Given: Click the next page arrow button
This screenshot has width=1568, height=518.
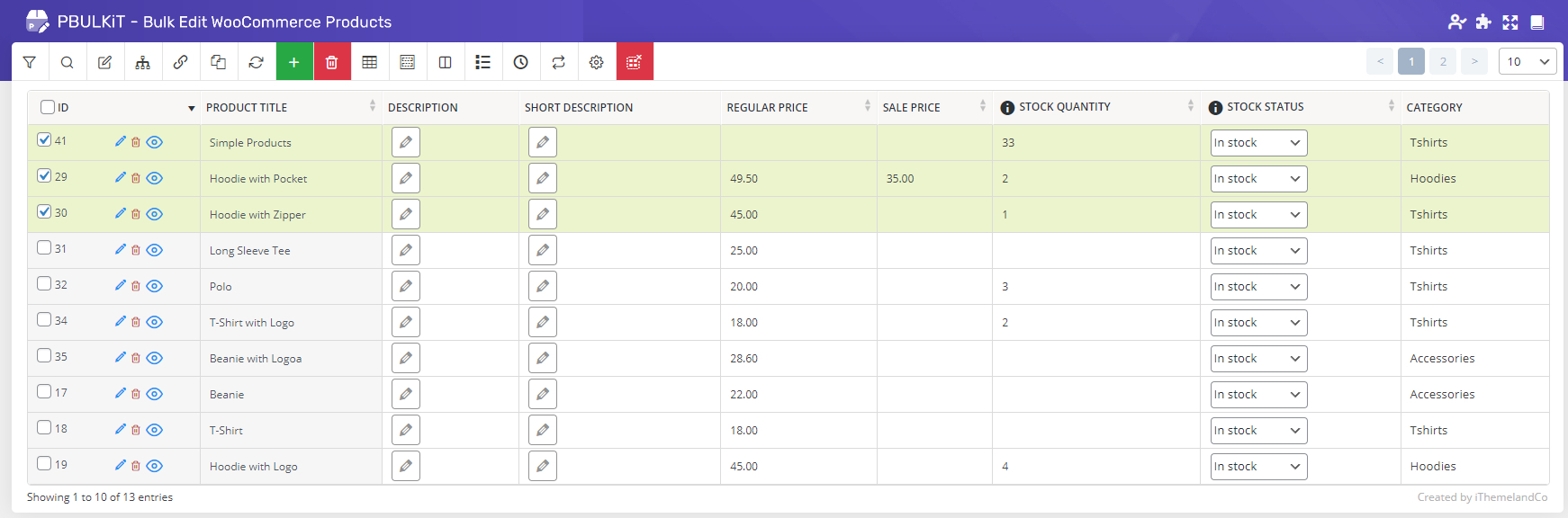Looking at the screenshot, I should pos(1474,62).
